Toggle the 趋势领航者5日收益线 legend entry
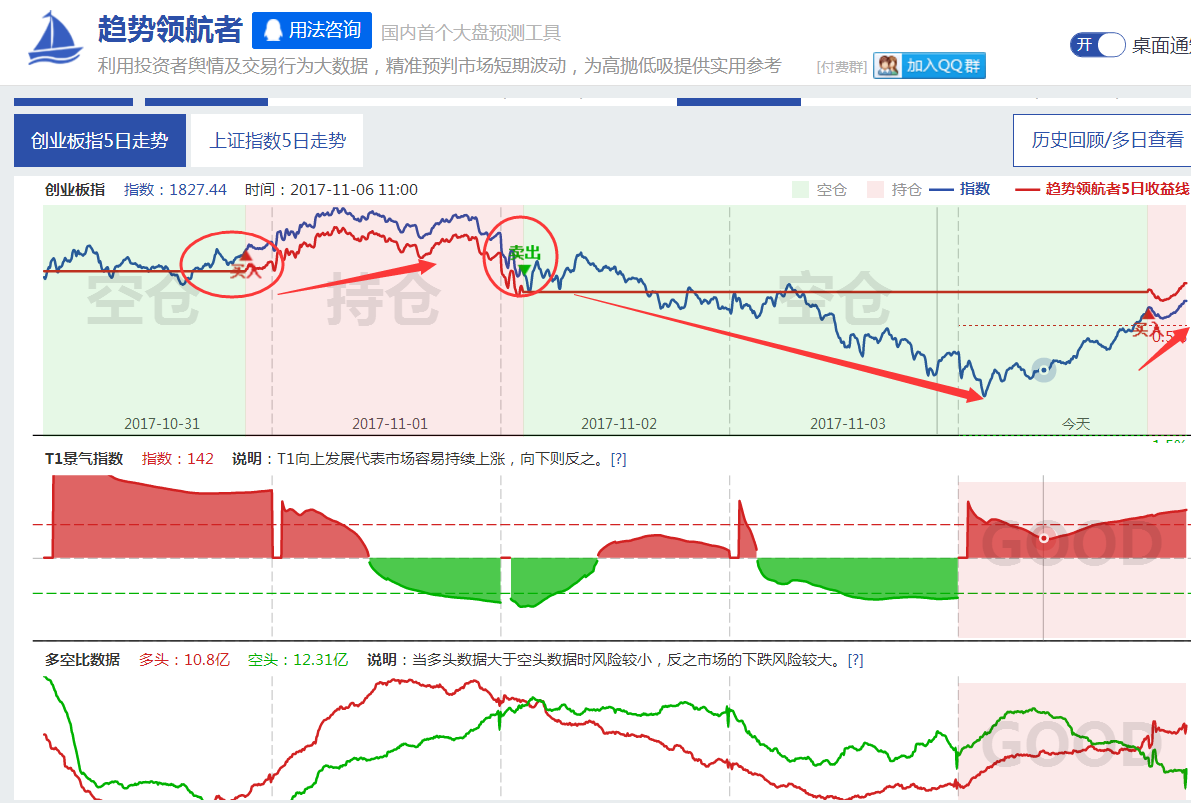This screenshot has height=803, width=1191. coord(1100,189)
